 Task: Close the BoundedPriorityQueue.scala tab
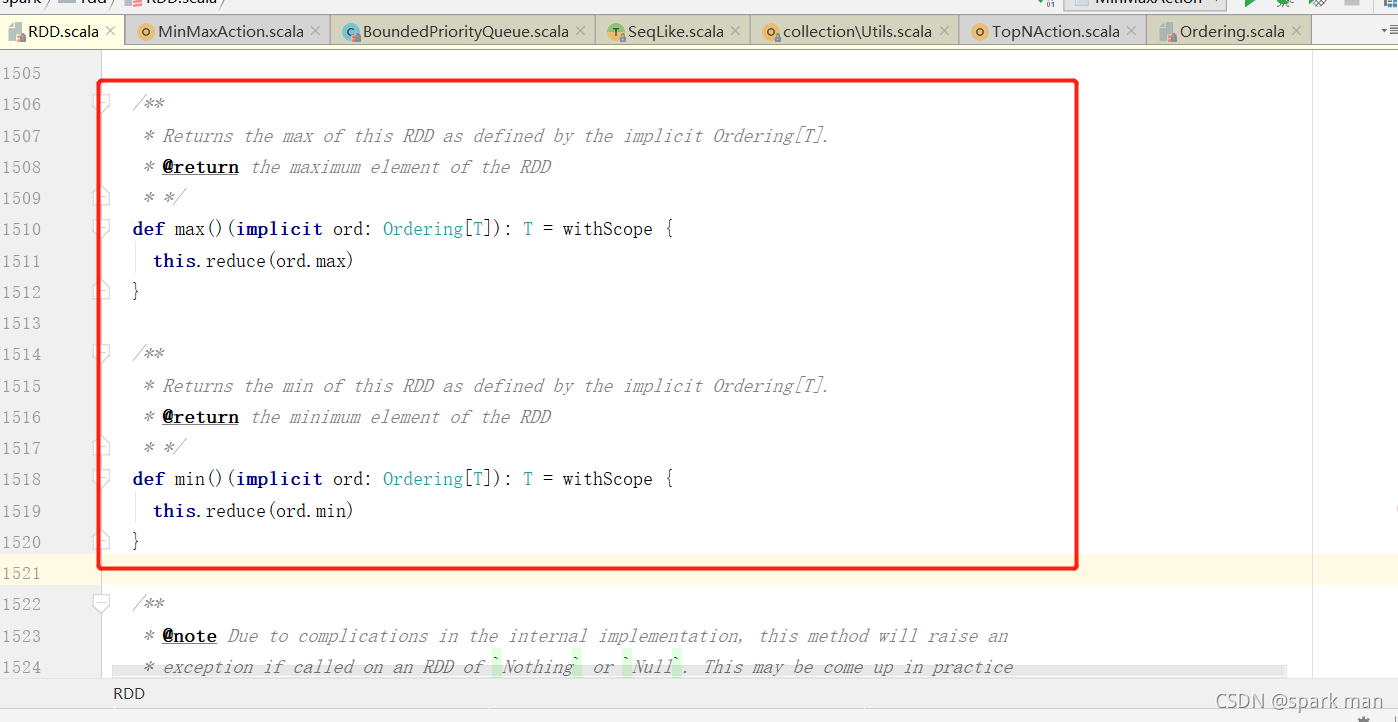click(x=582, y=31)
